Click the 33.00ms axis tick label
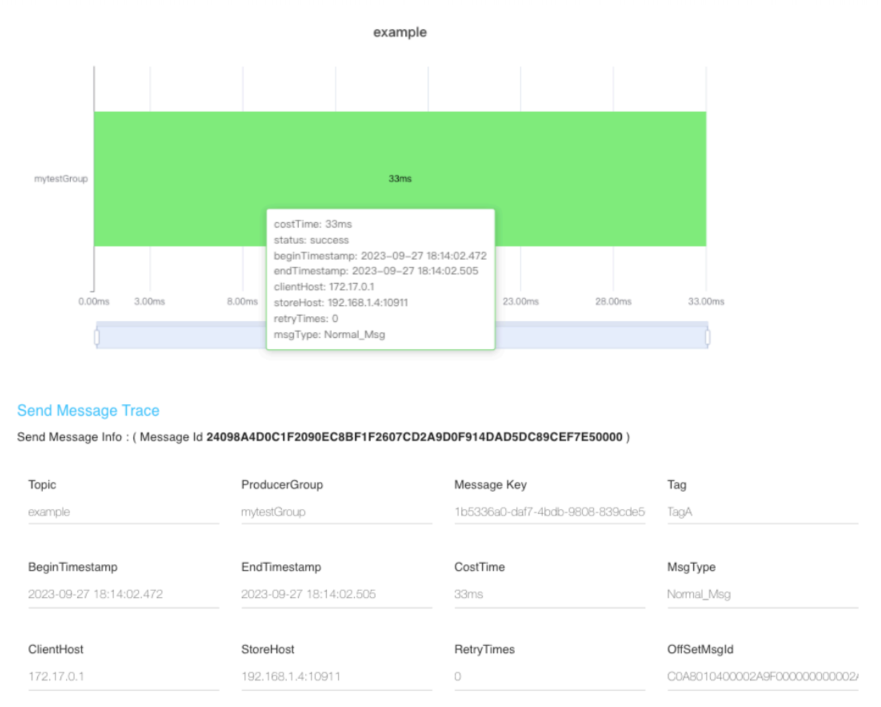This screenshot has width=881, height=707. click(x=705, y=301)
